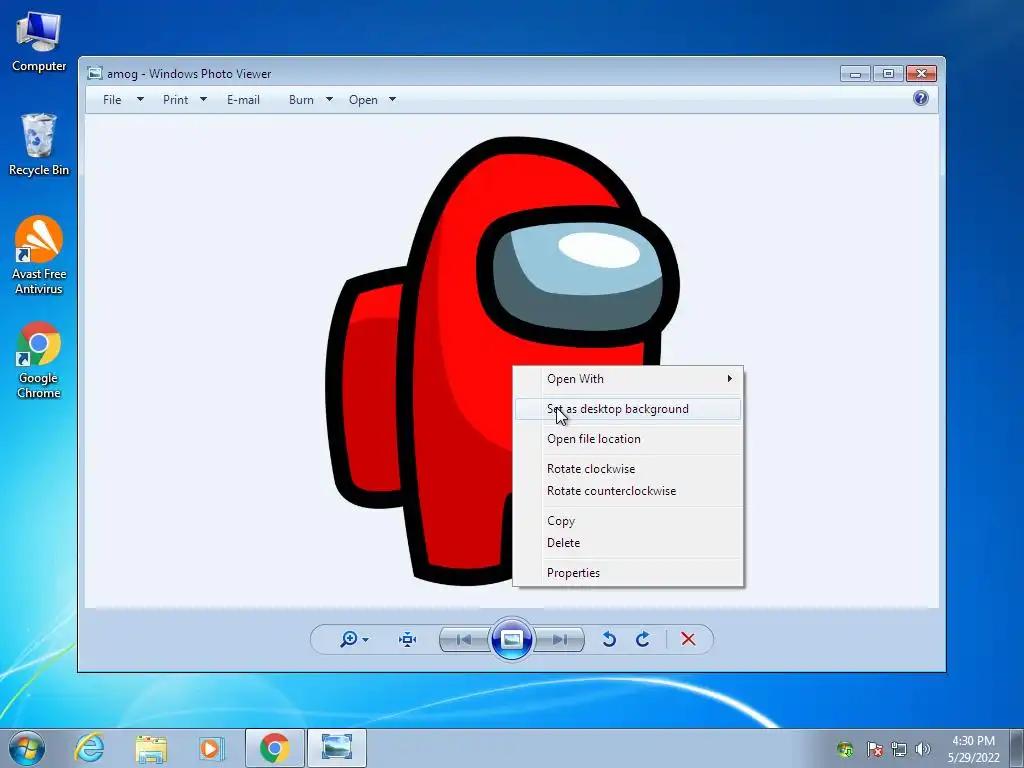Screen dimensions: 1024x768
Task: Click the red X delete icon
Action: point(688,639)
